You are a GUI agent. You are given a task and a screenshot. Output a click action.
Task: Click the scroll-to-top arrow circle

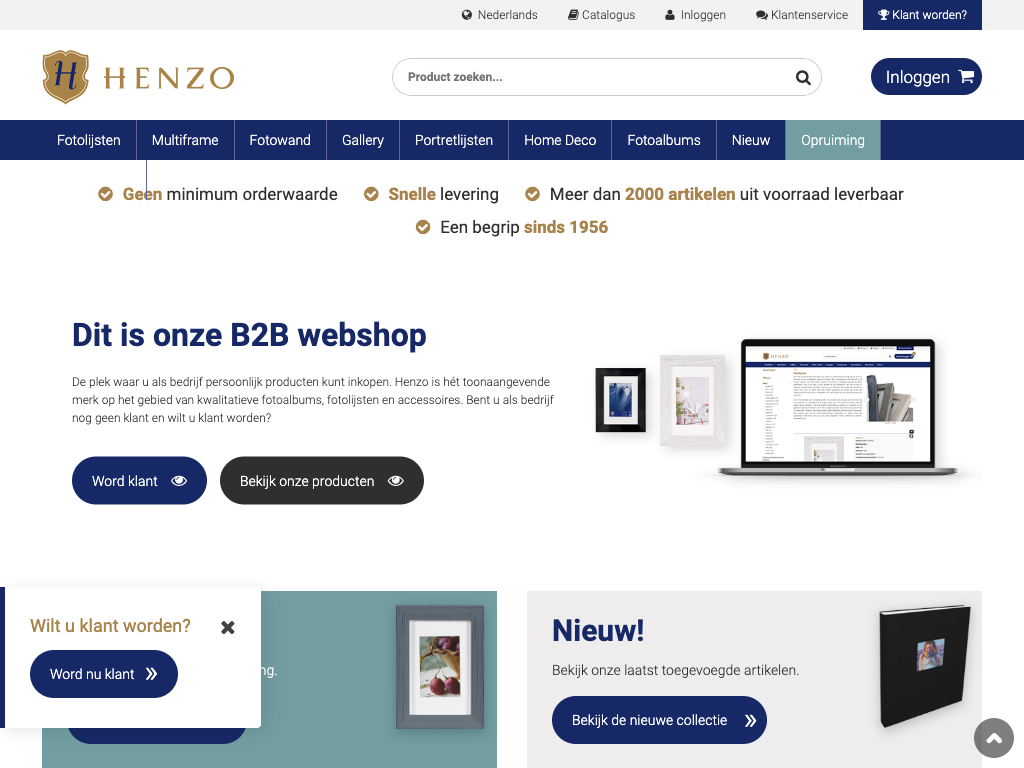point(993,738)
